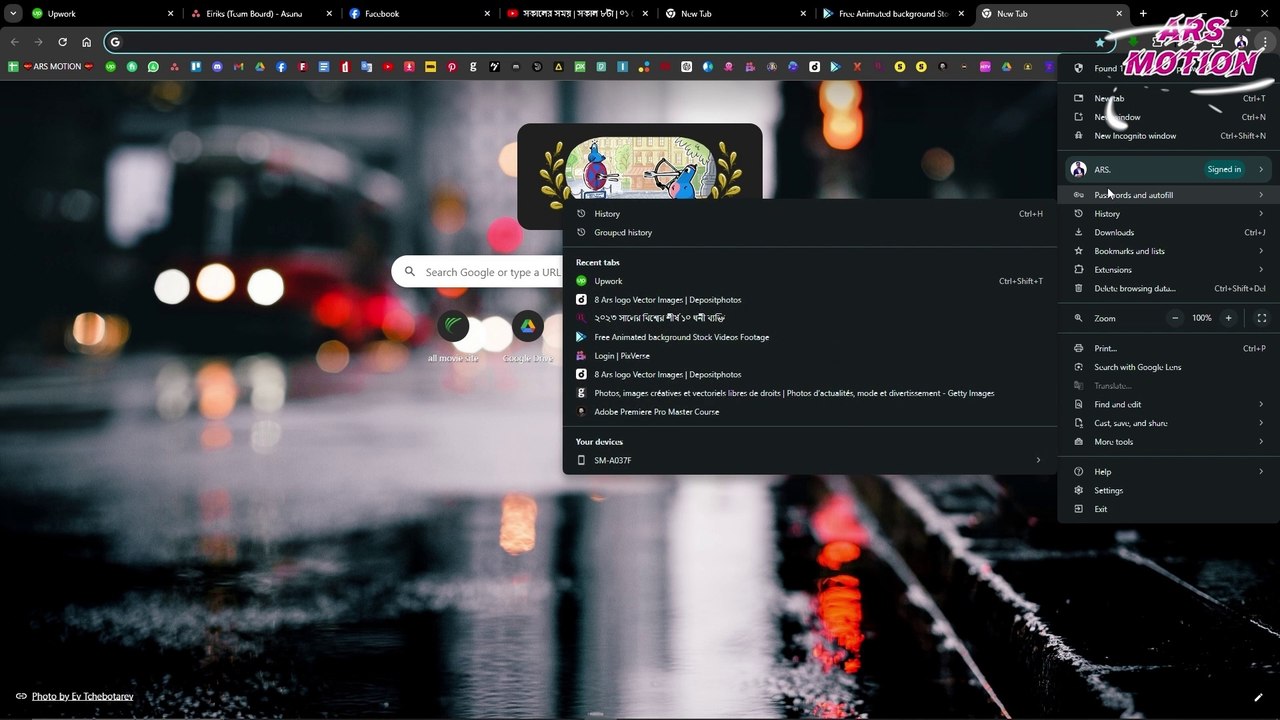The image size is (1280, 720).
Task: Click Exit in Chrome menu
Action: [1168, 509]
